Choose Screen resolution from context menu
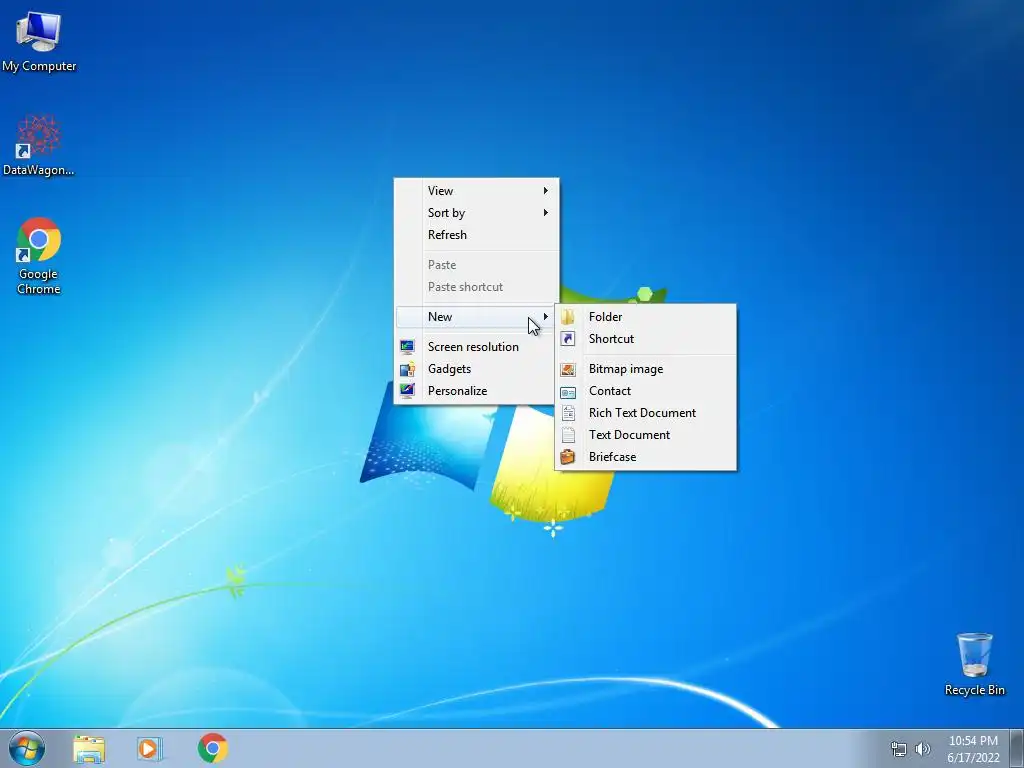 tap(476, 347)
